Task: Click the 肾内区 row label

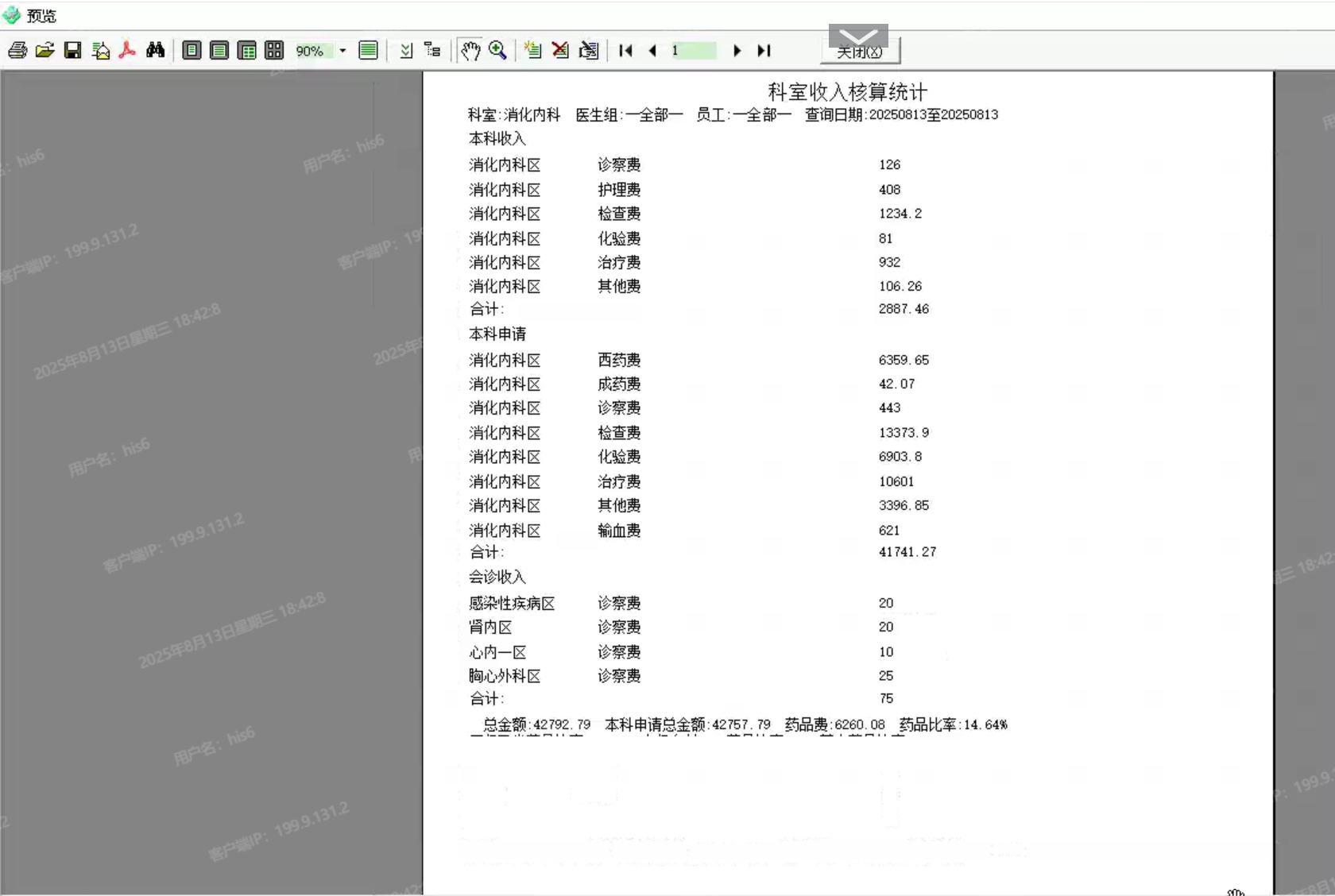Action: (490, 628)
